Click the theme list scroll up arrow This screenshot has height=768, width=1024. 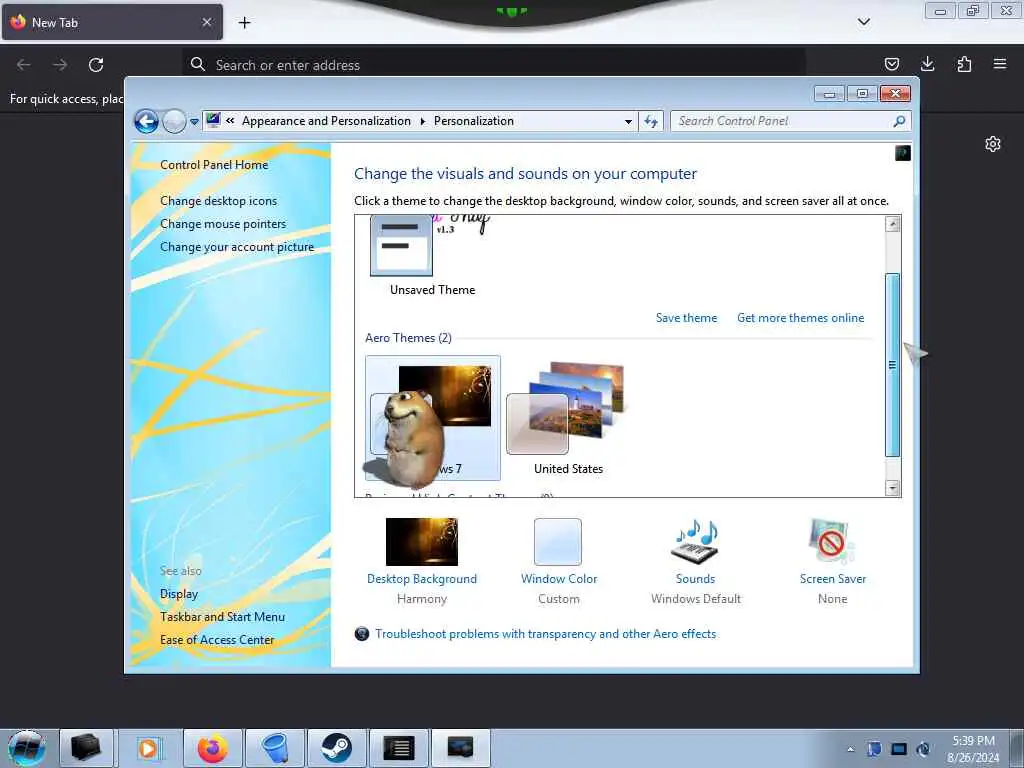click(x=892, y=224)
